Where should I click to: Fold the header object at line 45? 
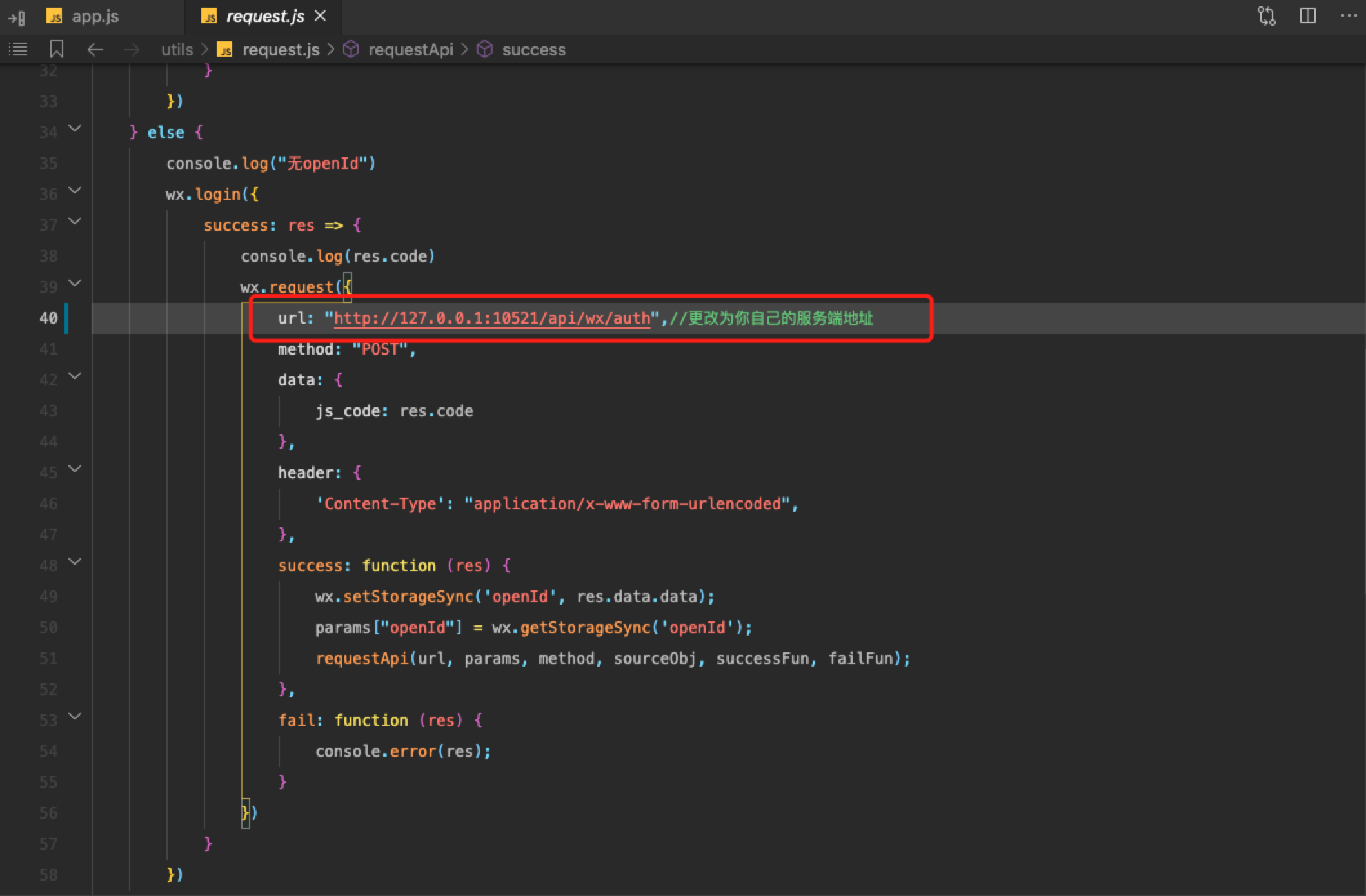point(75,469)
